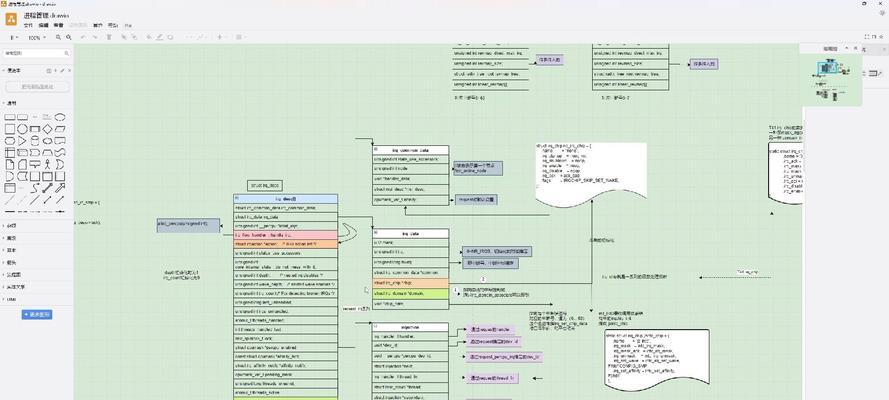
Task: Click the zoom in magnifier icon
Action: coord(58,37)
